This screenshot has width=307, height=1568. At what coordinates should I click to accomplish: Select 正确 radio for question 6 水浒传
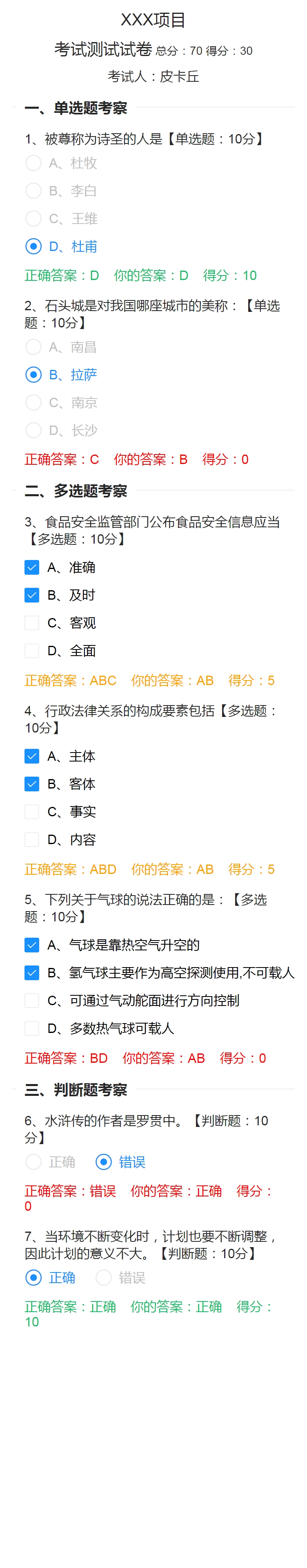click(x=33, y=1162)
